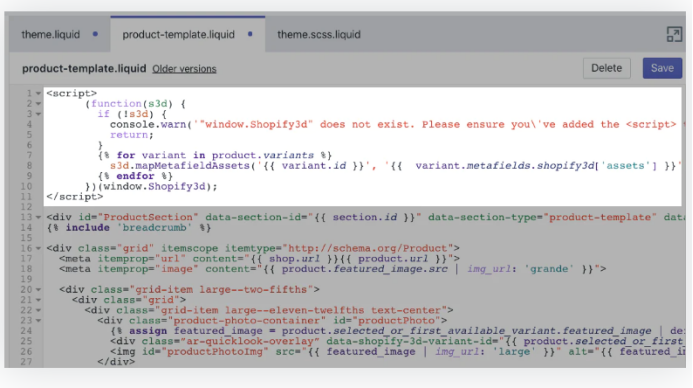Click the img id="productPhotoImg" line
693x388 pixels.
(x=397, y=352)
